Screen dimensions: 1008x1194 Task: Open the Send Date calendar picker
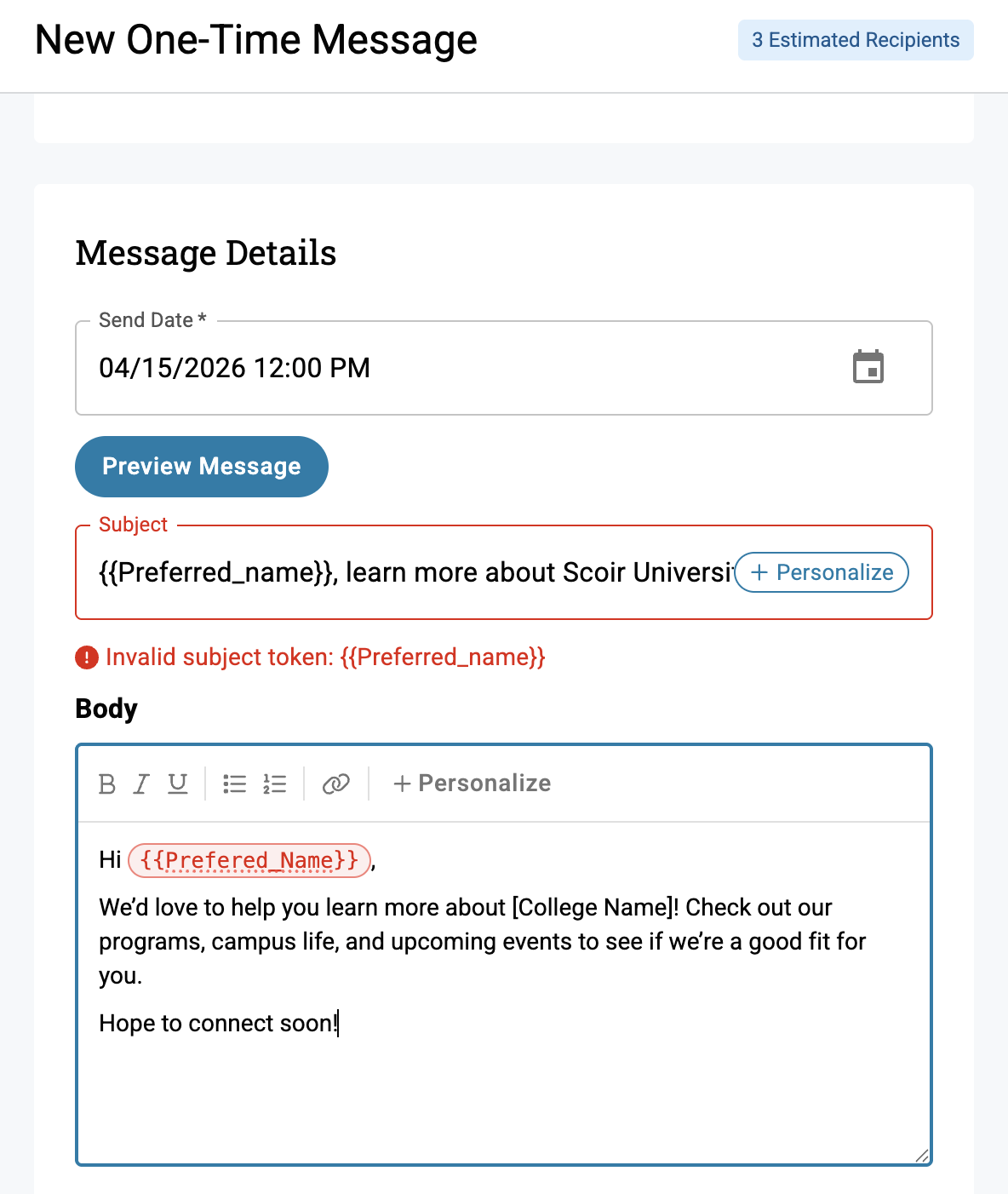coord(868,367)
